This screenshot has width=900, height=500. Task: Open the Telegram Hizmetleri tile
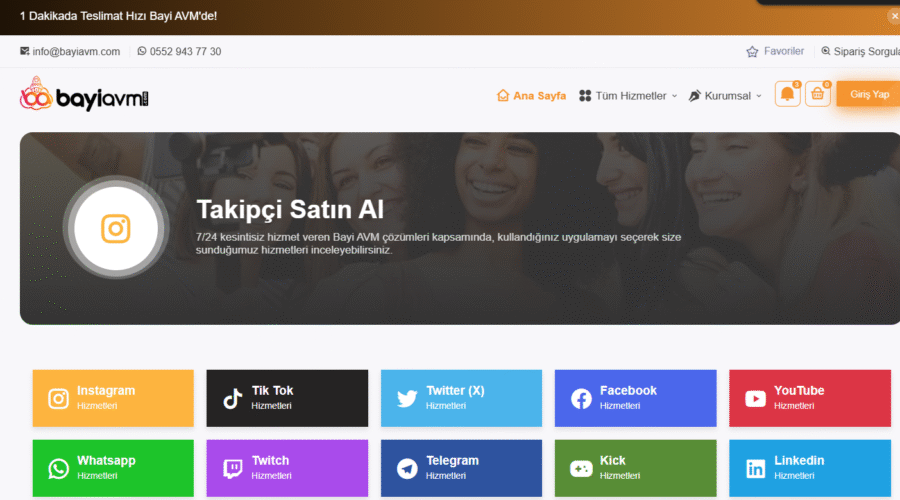(461, 468)
